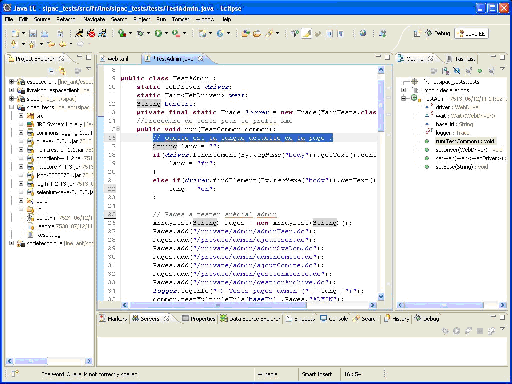Click the editor vertical scrollbar down arrow
The height and width of the screenshot is (384, 512).
pos(381,296)
